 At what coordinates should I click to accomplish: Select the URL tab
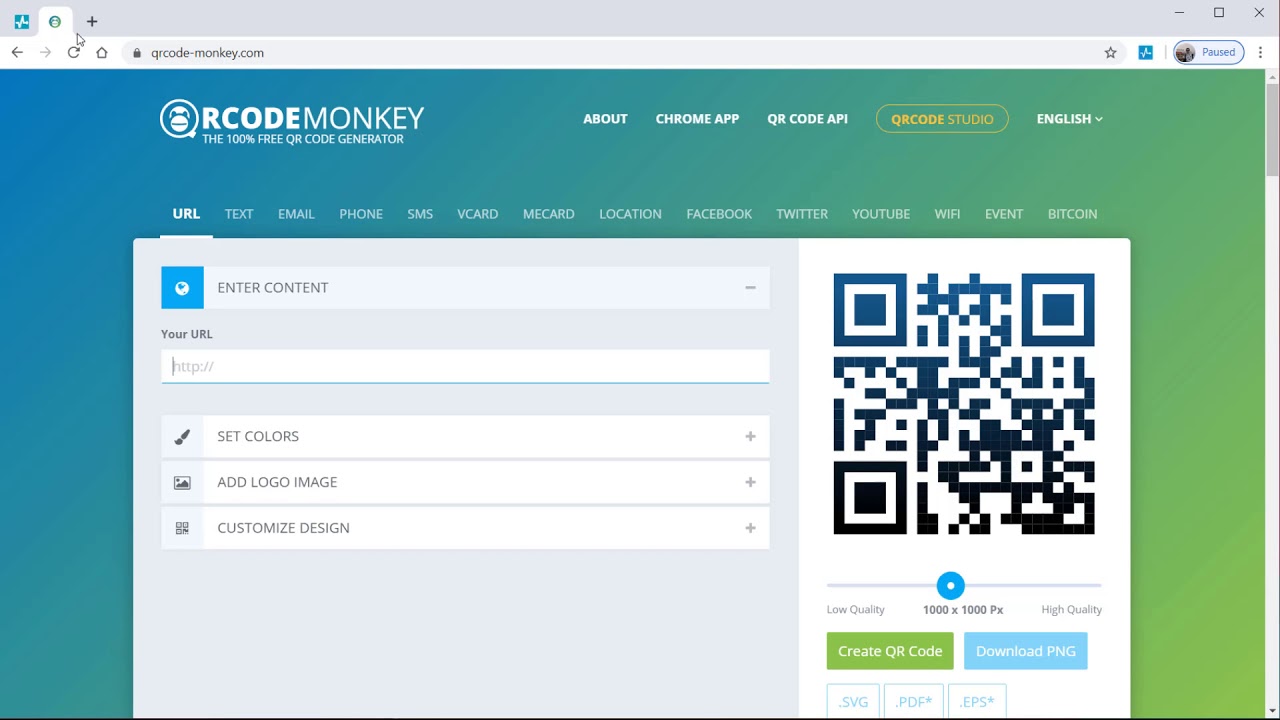click(x=186, y=214)
